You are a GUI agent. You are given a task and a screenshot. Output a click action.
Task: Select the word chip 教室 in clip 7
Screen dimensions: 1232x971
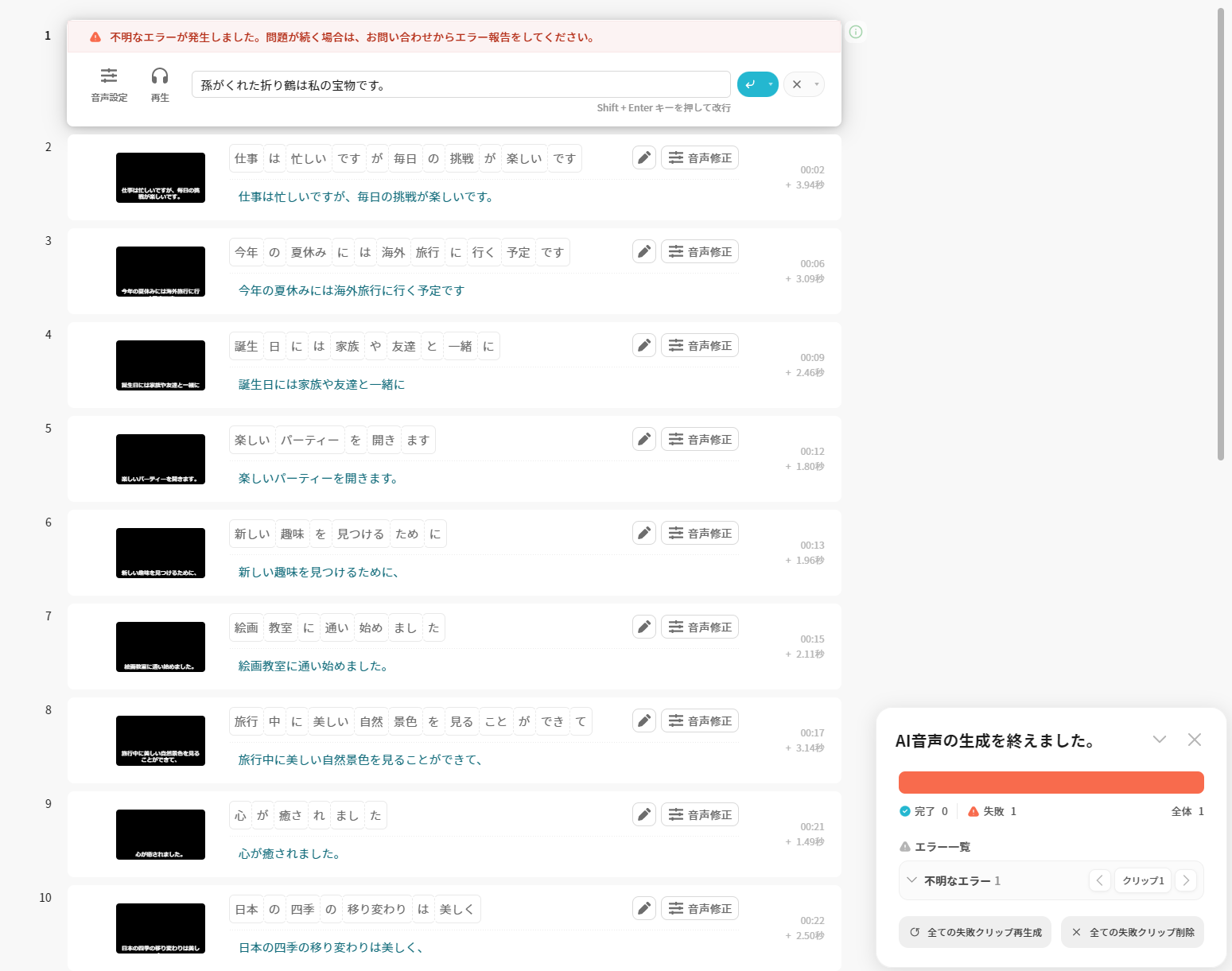tap(281, 627)
